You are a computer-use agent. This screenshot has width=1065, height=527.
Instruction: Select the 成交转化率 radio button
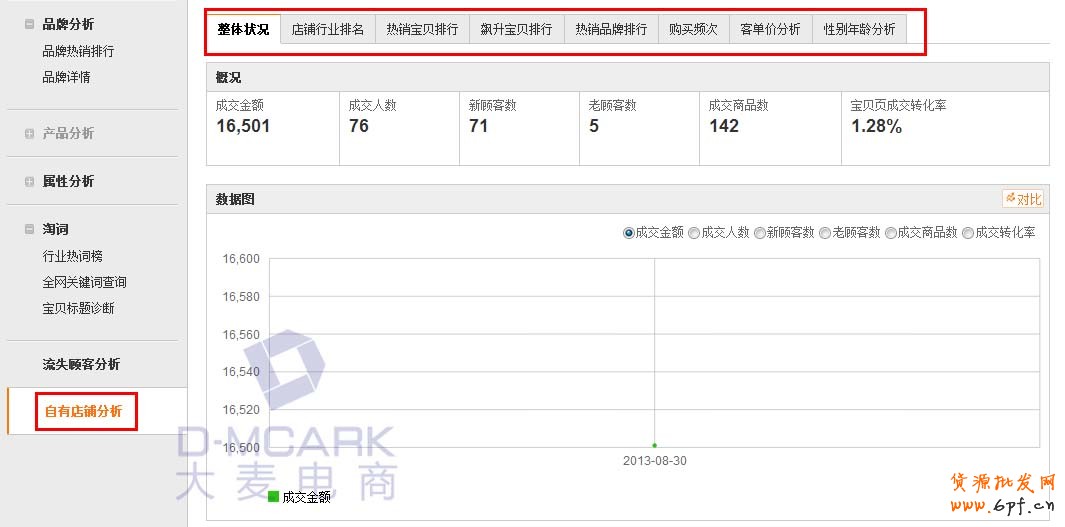968,233
